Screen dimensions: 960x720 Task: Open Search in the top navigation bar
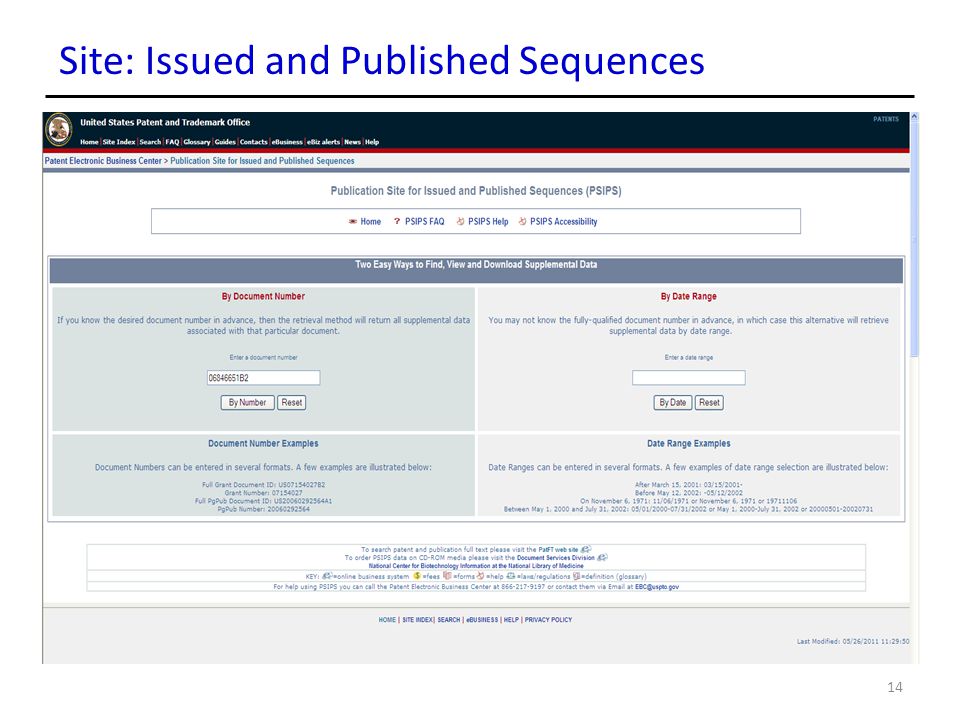tap(150, 142)
